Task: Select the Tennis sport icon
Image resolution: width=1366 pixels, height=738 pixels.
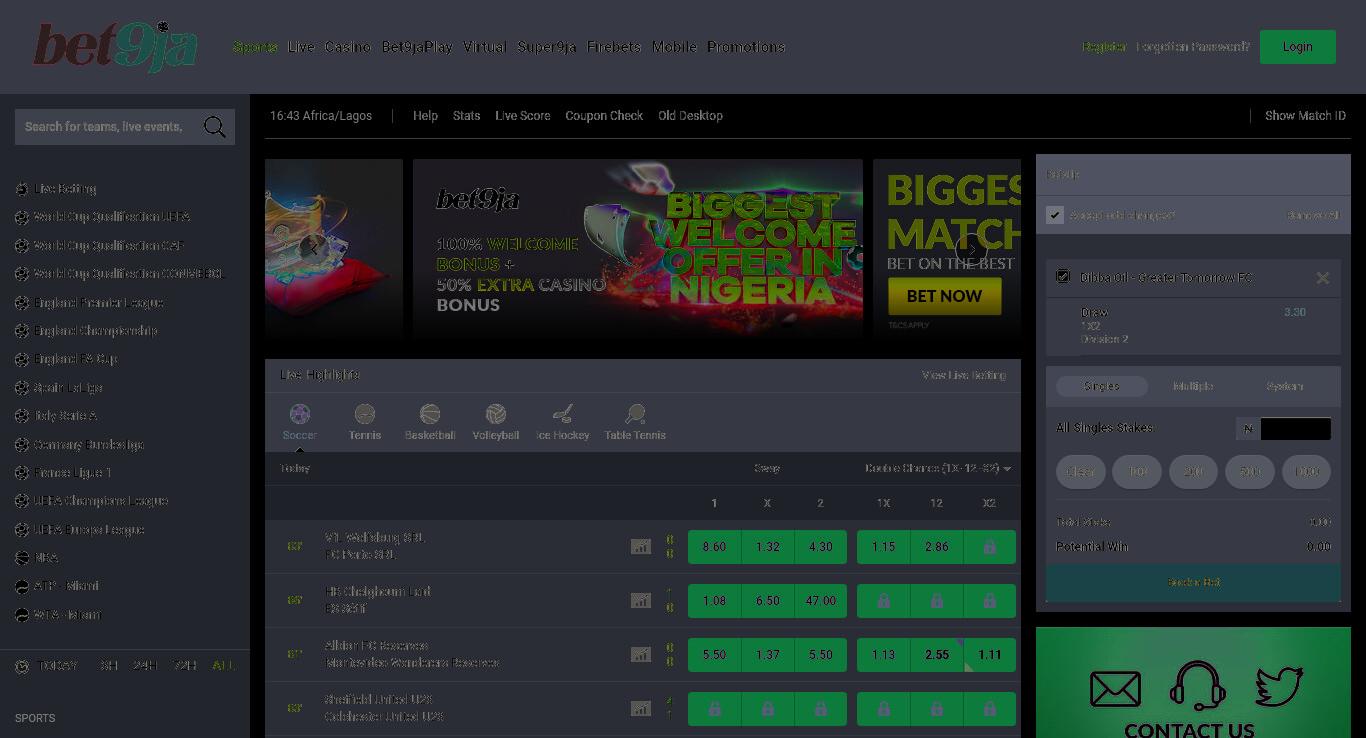Action: tap(365, 414)
